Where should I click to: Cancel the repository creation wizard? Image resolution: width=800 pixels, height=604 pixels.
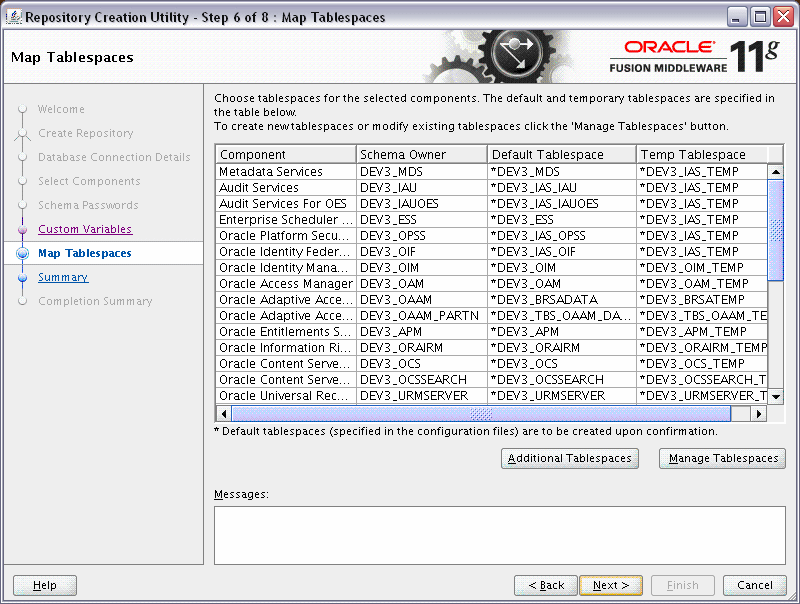755,585
